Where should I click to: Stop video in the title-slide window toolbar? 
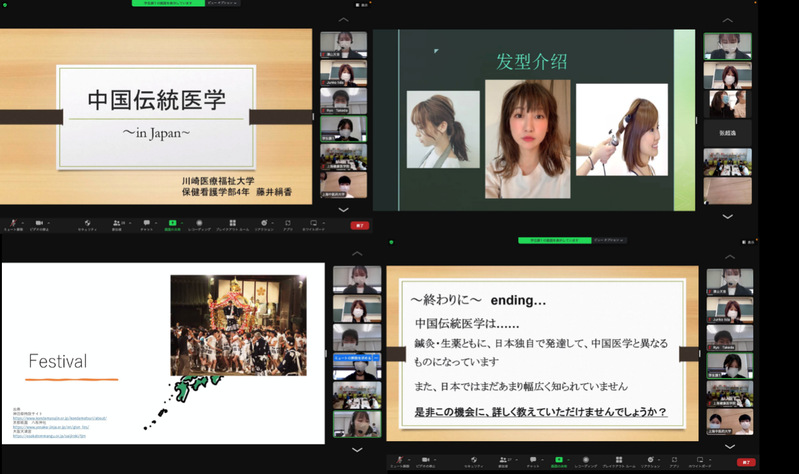[40, 223]
